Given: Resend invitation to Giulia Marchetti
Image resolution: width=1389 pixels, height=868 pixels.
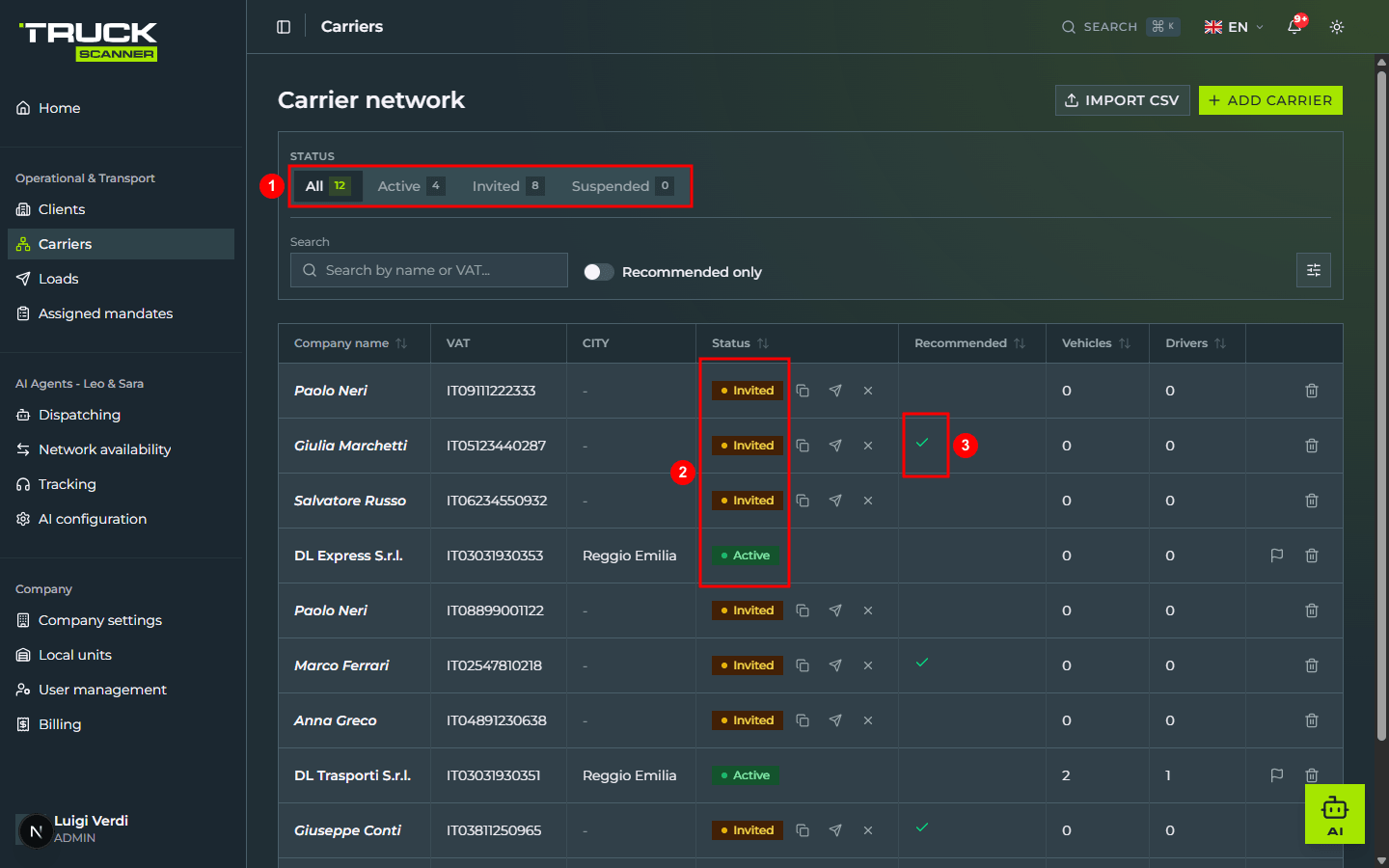Looking at the screenshot, I should (x=835, y=446).
